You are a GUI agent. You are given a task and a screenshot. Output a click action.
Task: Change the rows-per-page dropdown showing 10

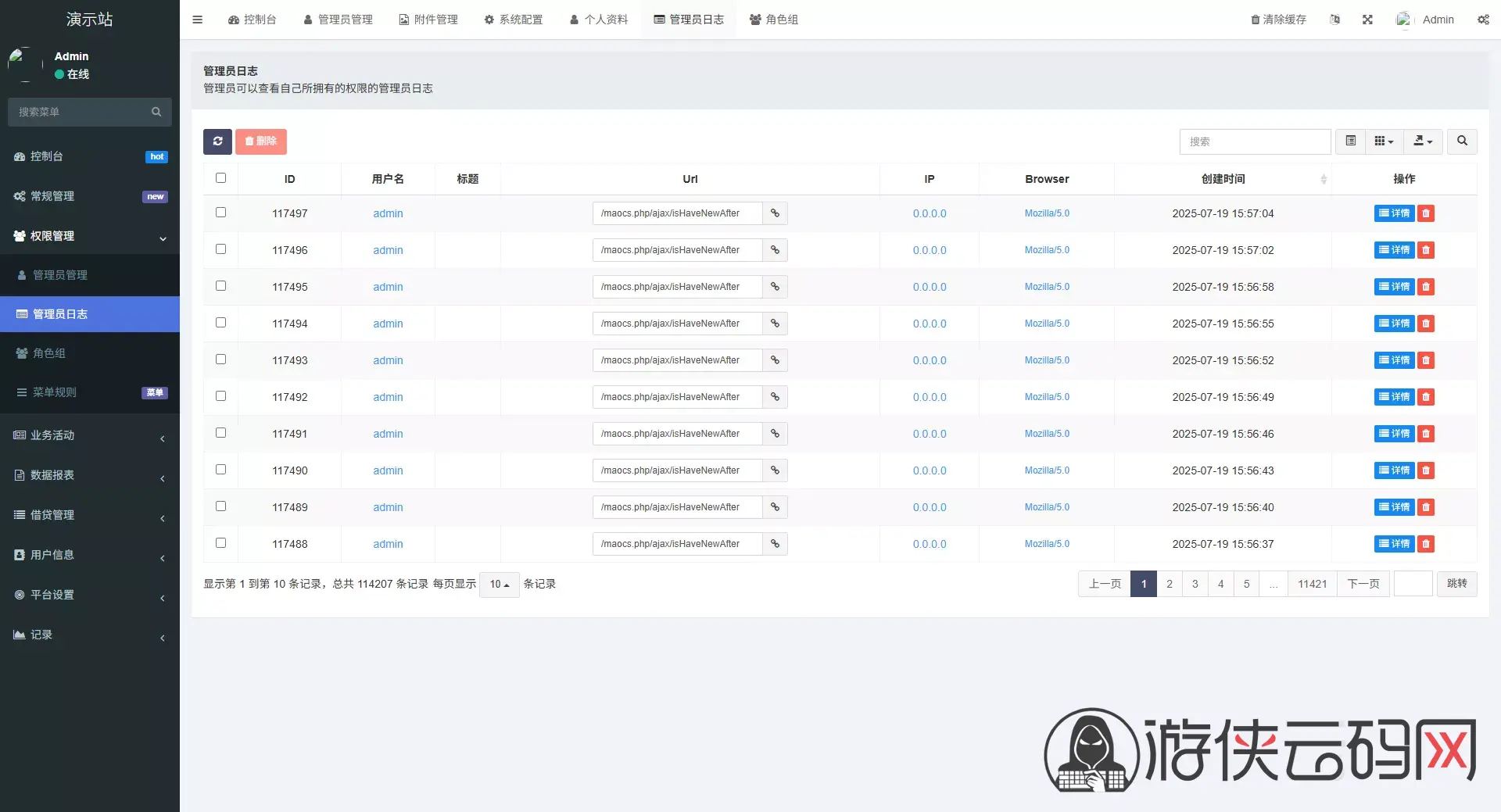point(499,584)
